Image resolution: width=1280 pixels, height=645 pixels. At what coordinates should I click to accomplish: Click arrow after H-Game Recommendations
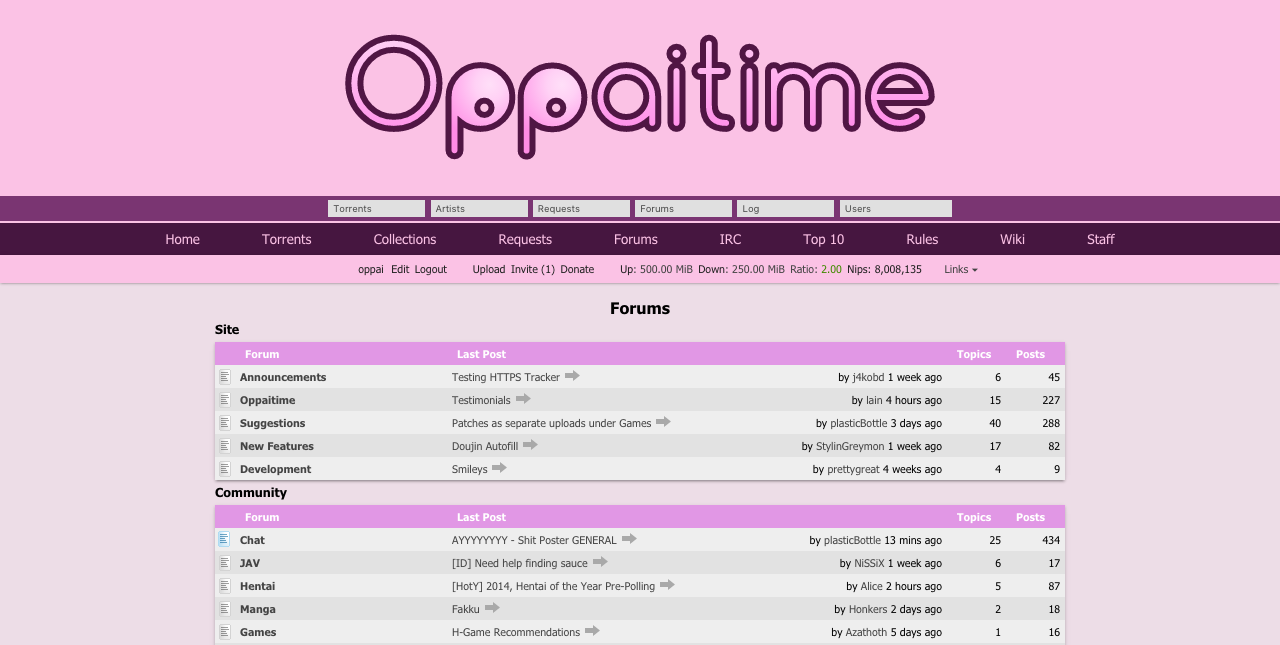pyautogui.click(x=592, y=631)
